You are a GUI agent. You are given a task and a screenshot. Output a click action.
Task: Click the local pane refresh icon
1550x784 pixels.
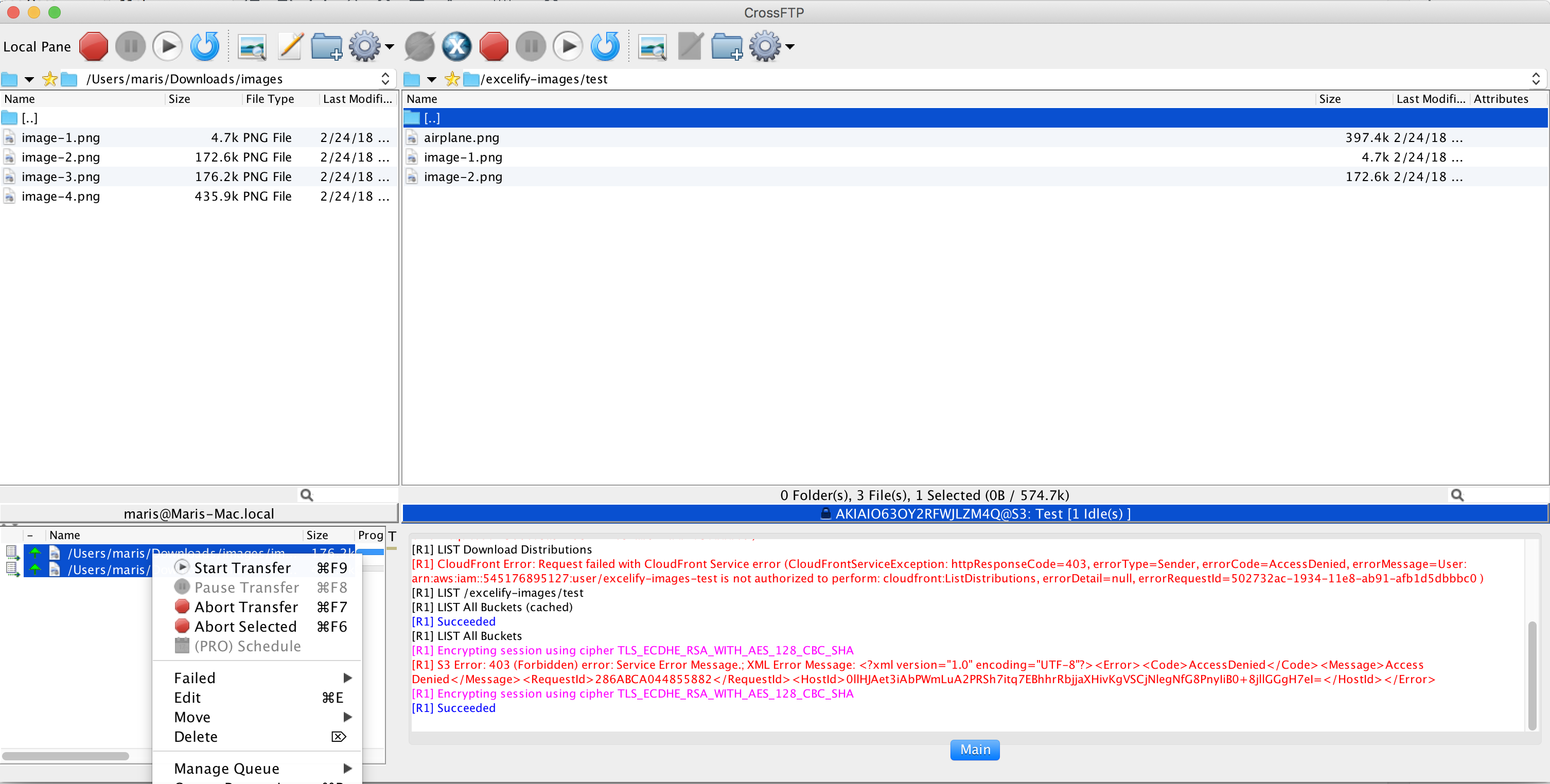point(205,46)
